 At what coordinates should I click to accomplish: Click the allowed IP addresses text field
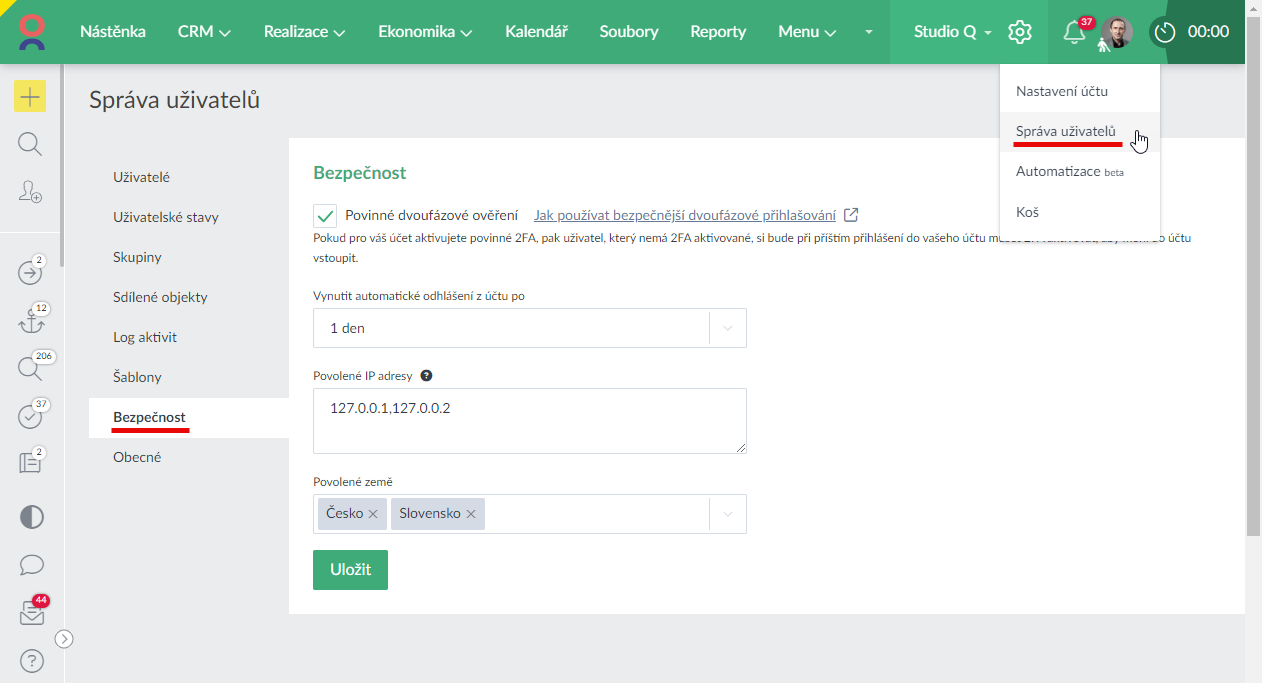point(529,421)
